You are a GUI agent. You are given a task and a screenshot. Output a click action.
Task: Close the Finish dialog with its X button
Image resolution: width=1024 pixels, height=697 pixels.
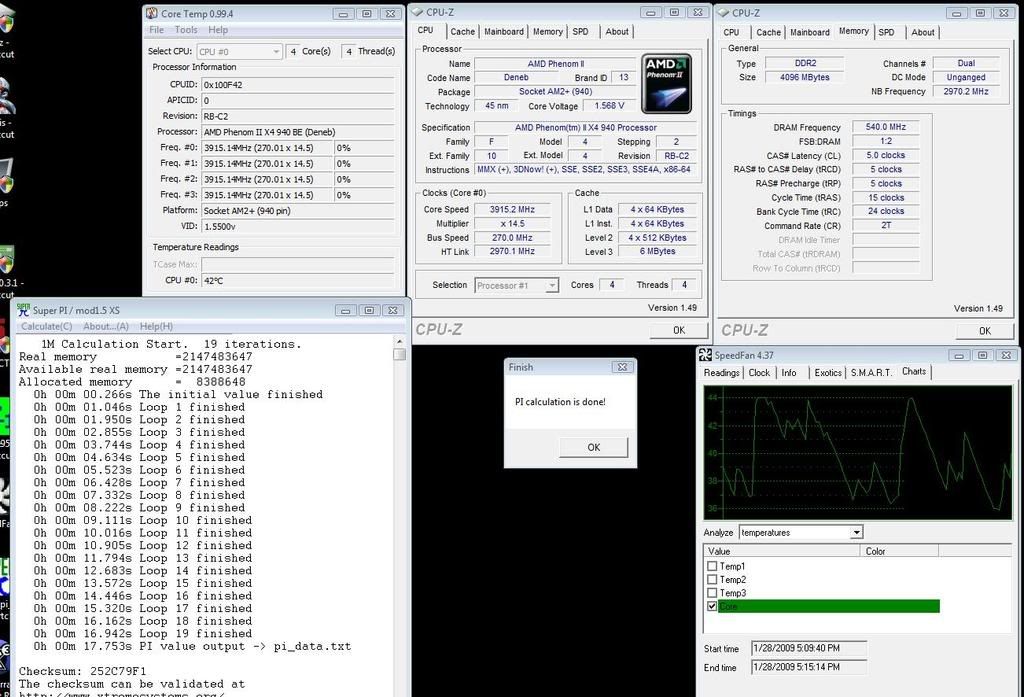pyautogui.click(x=622, y=367)
